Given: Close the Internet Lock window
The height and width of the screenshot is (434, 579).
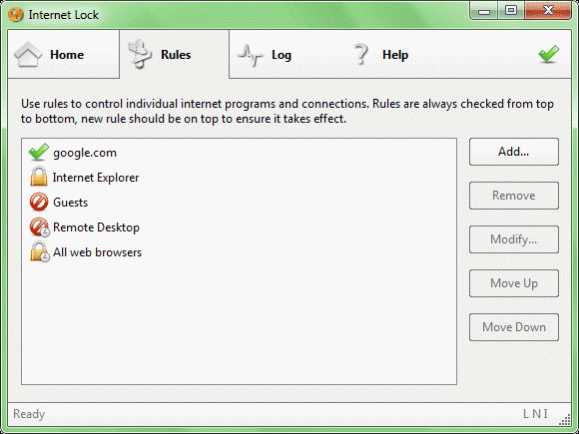Looking at the screenshot, I should pyautogui.click(x=548, y=11).
